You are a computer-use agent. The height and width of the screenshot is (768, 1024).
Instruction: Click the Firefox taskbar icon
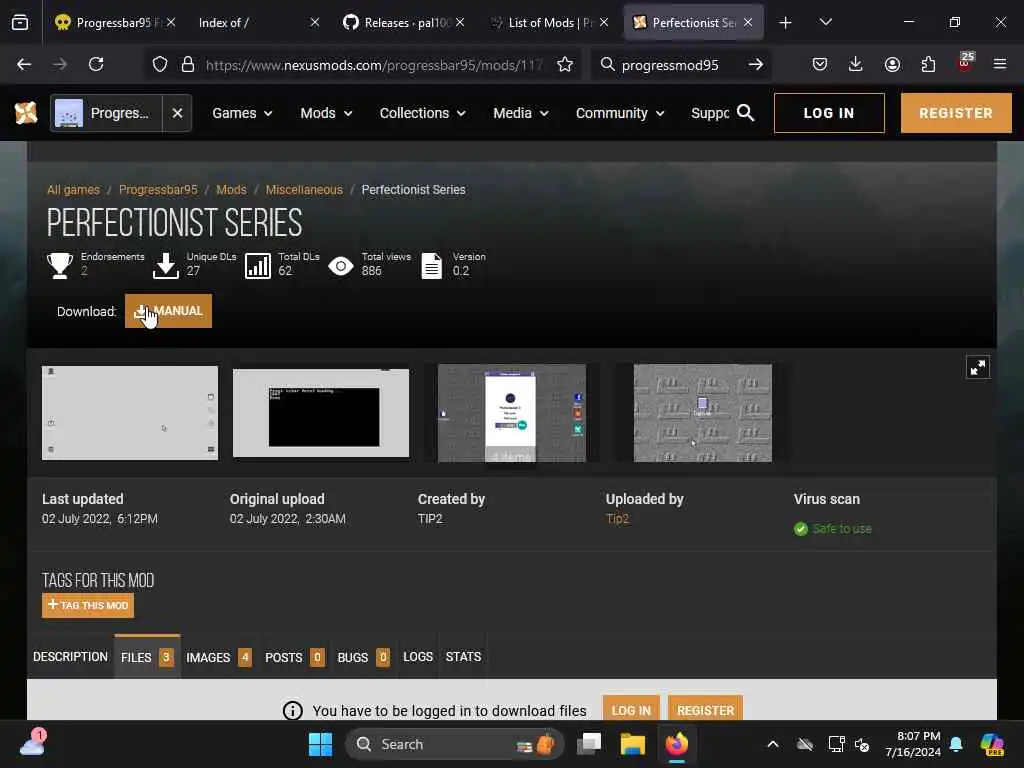click(677, 744)
